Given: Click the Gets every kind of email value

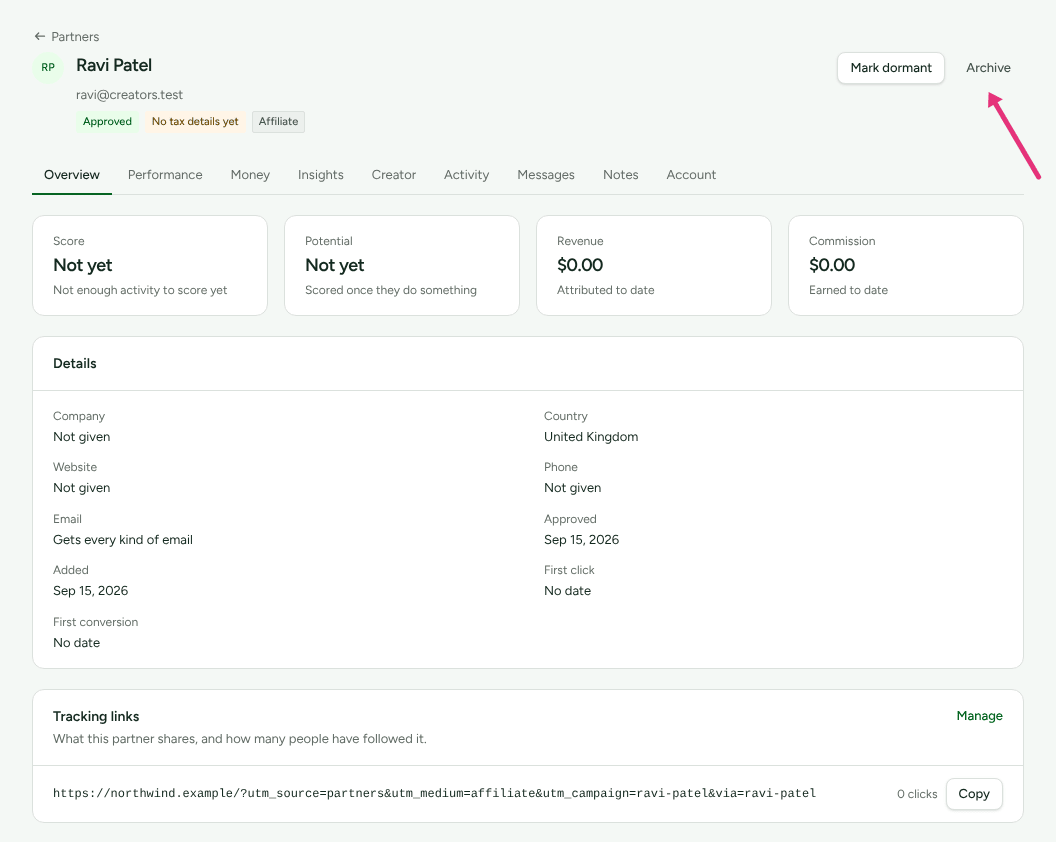Looking at the screenshot, I should pos(123,540).
